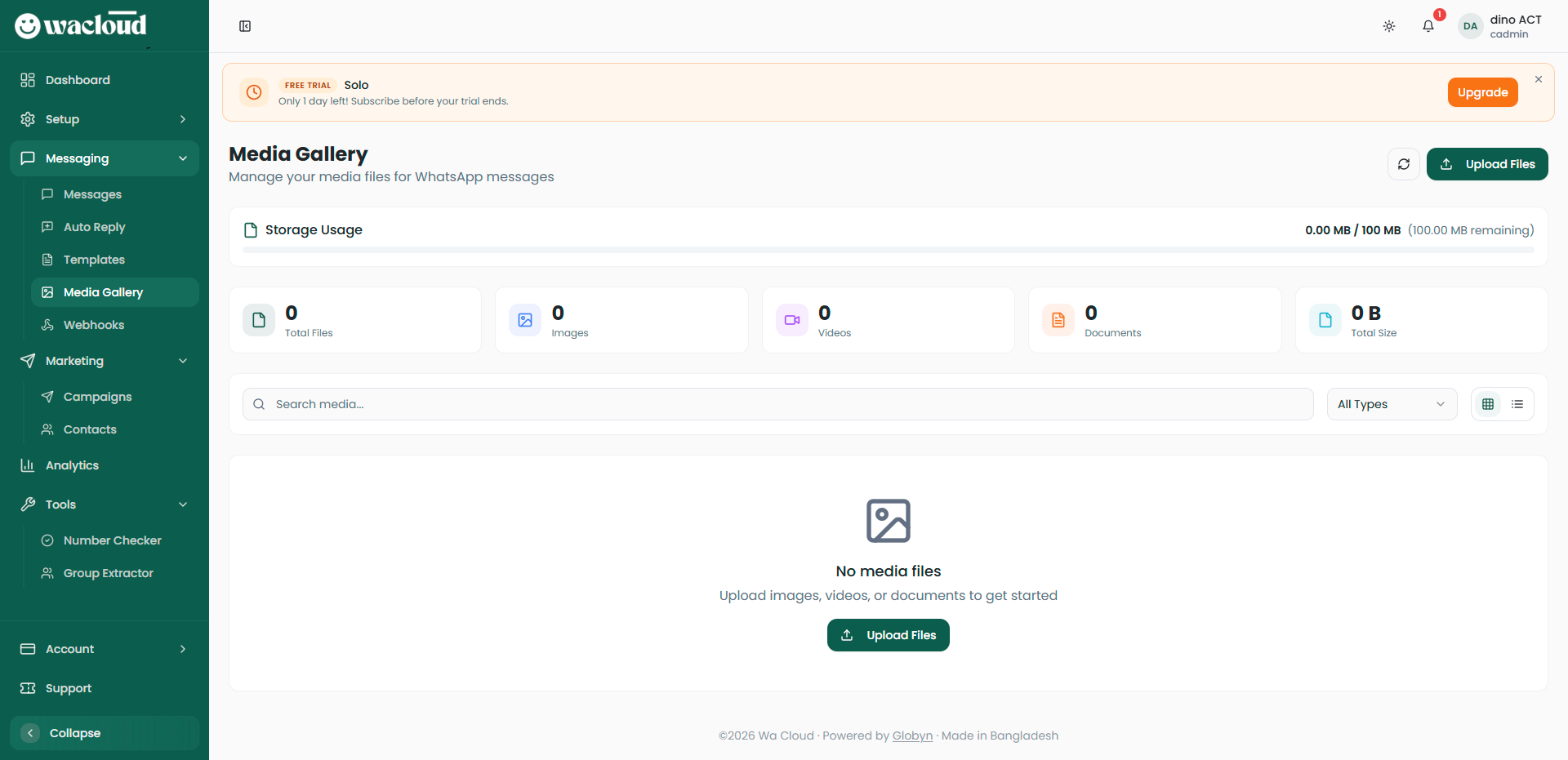Toggle the light/dark theme sun icon
The image size is (1568, 760).
[x=1388, y=26]
